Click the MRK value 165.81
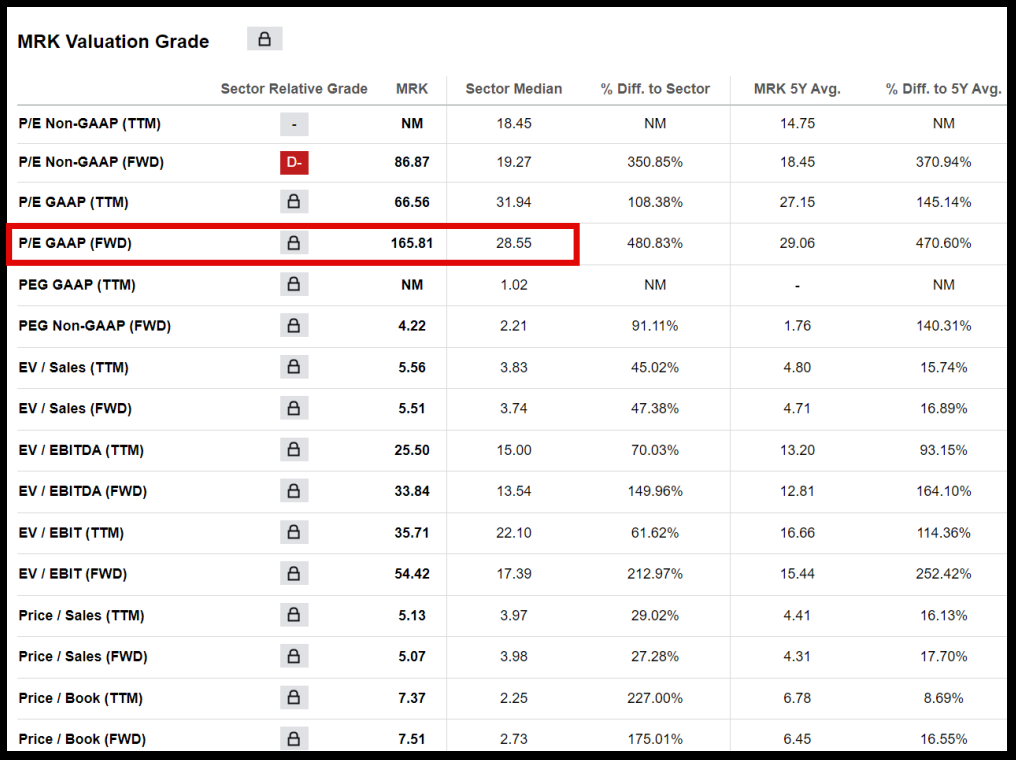Viewport: 1016px width, 760px height. pos(411,243)
